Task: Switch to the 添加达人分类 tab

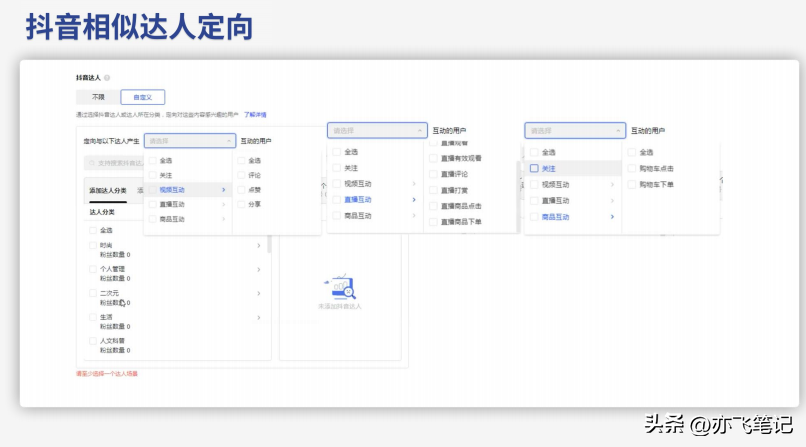Action: point(107,191)
